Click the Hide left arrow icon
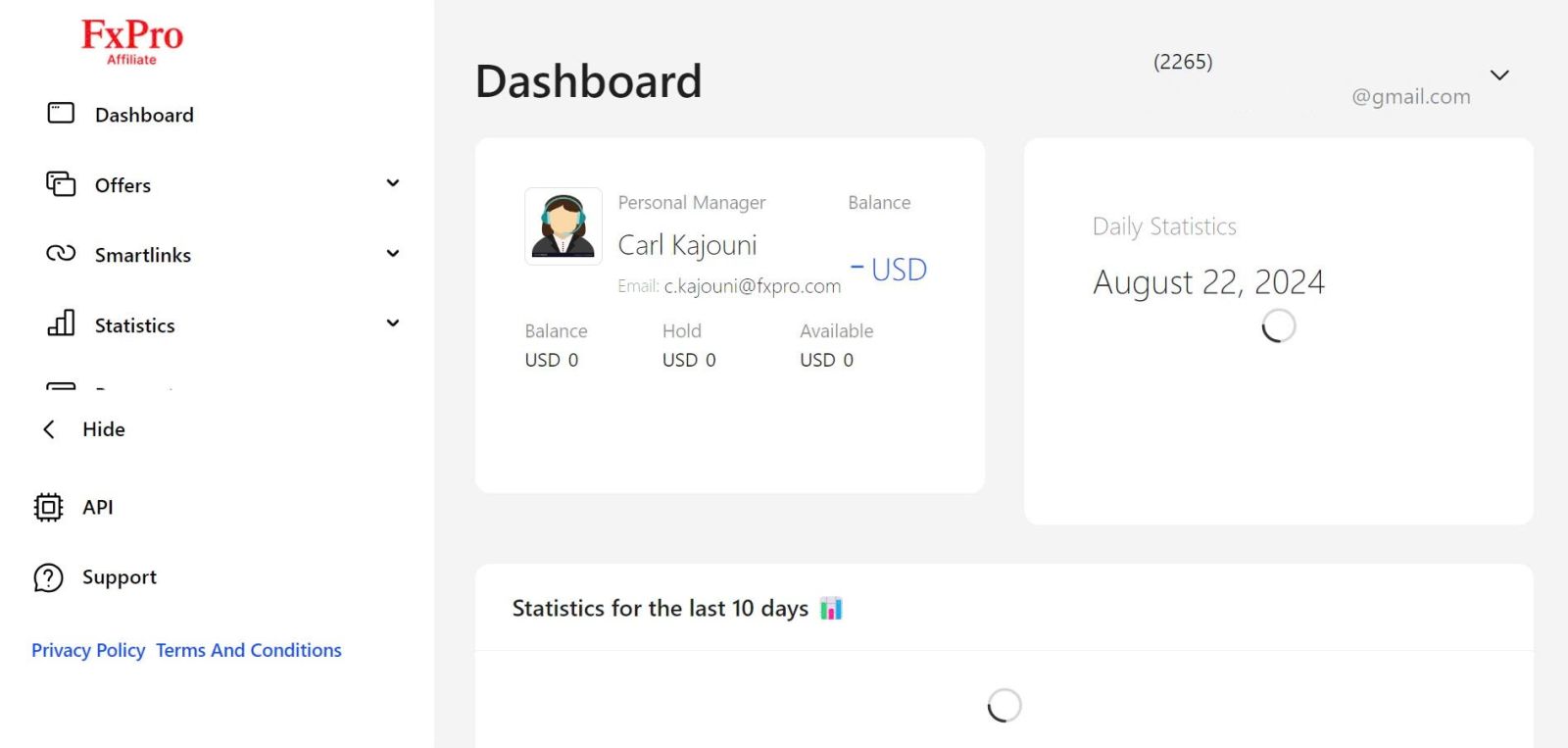This screenshot has height=748, width=1568. [x=49, y=429]
